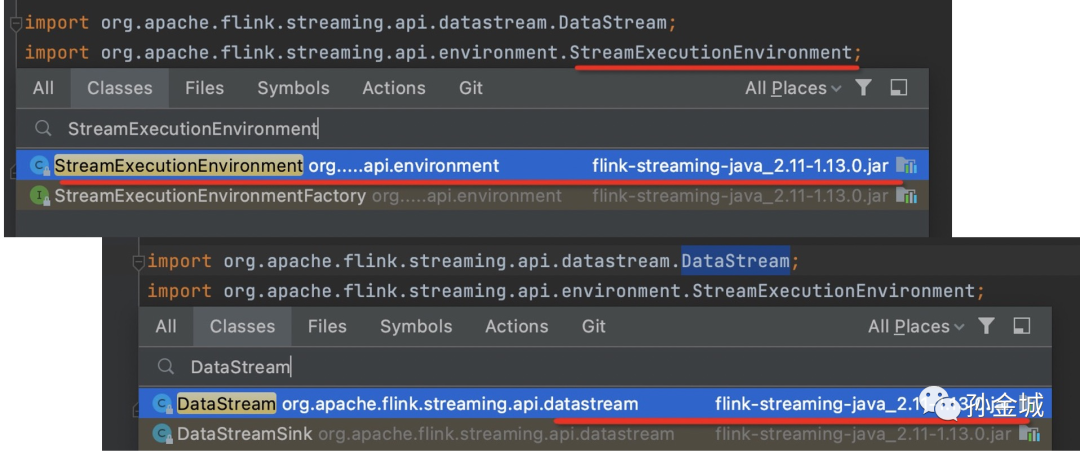Expand All Places dropdown in the DataStream search
This screenshot has width=1080, height=453.
pos(916,326)
